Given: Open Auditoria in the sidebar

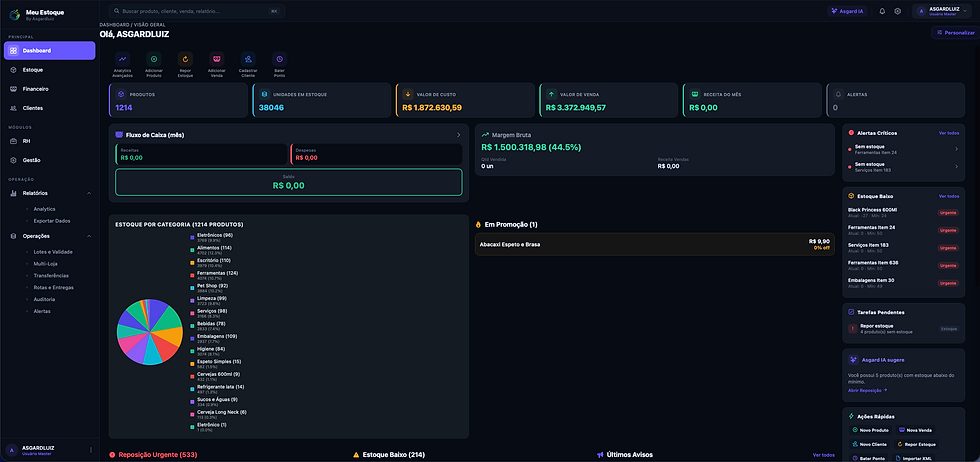Looking at the screenshot, I should 44,299.
